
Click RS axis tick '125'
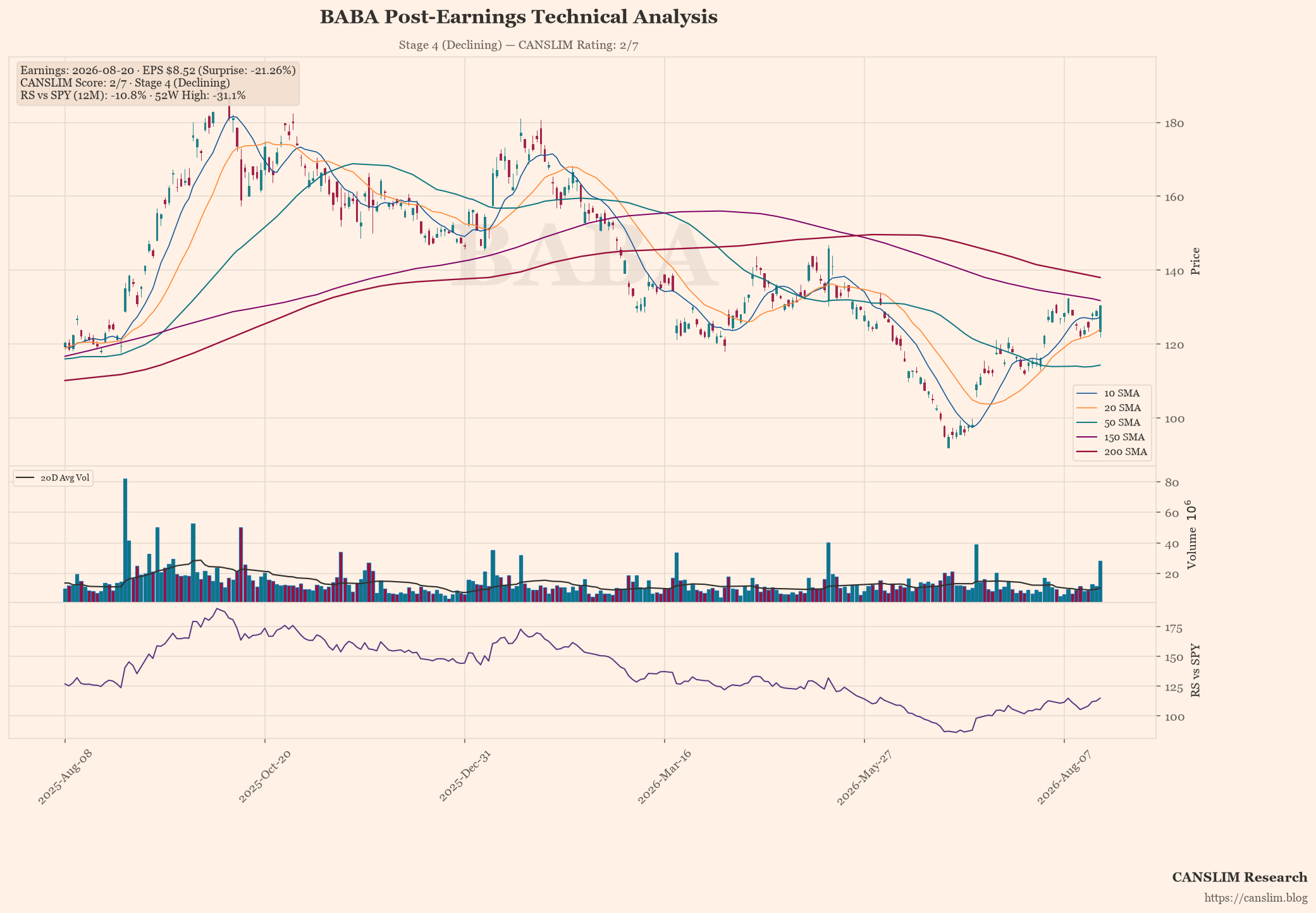(x=1174, y=687)
